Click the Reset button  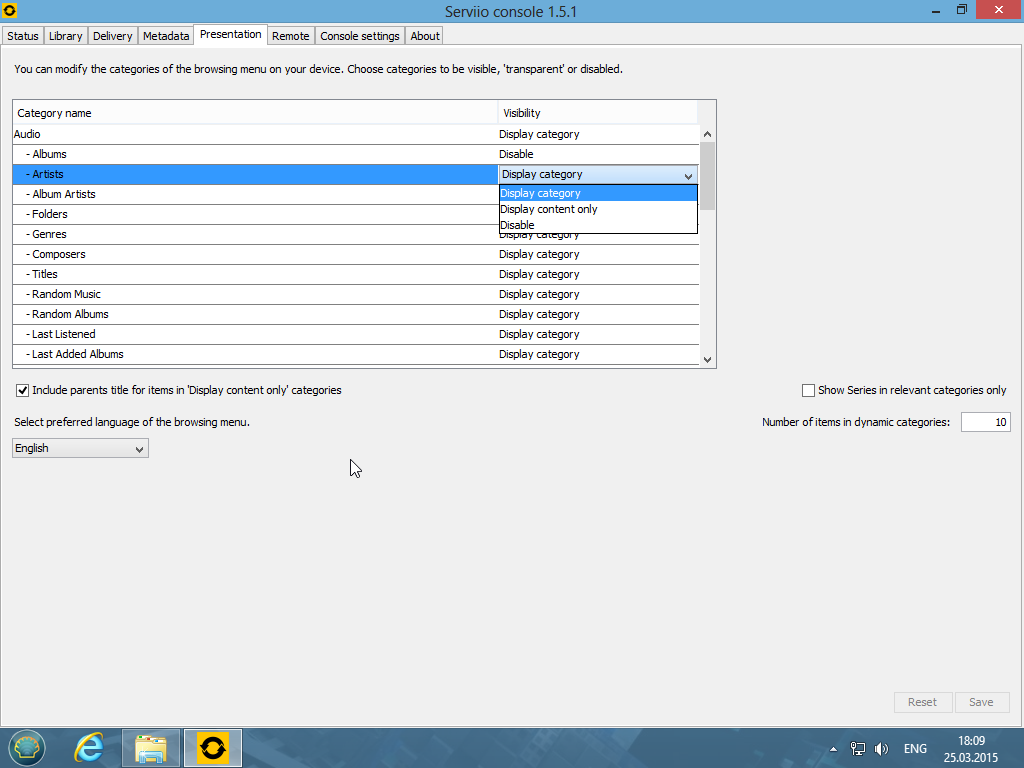pyautogui.click(x=922, y=702)
